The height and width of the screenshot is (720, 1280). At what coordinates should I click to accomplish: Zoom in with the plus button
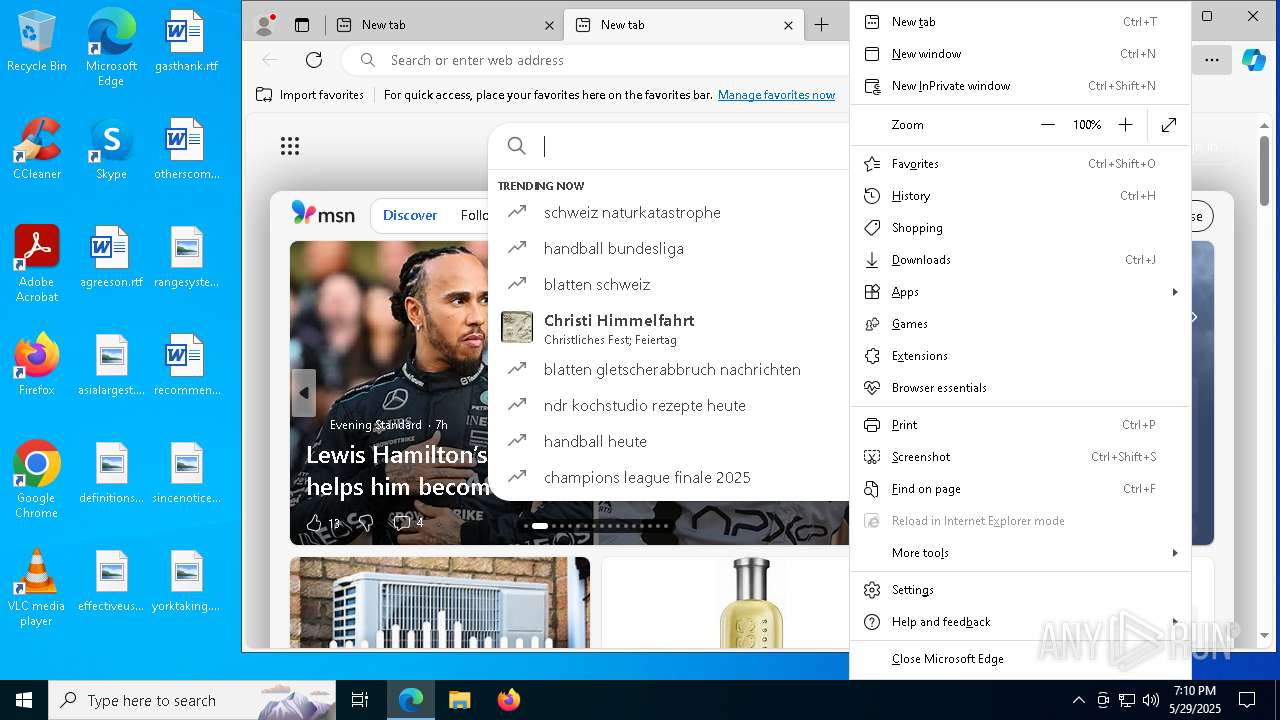tap(1125, 125)
